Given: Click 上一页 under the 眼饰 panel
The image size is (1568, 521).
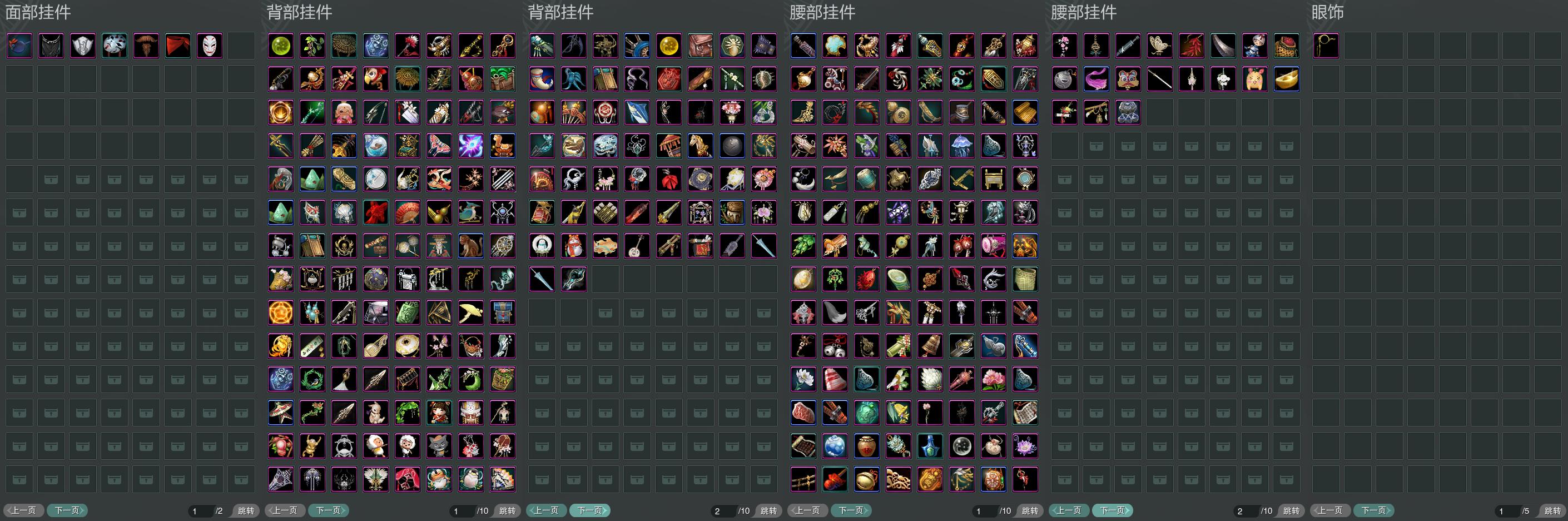Looking at the screenshot, I should pyautogui.click(x=1330, y=510).
